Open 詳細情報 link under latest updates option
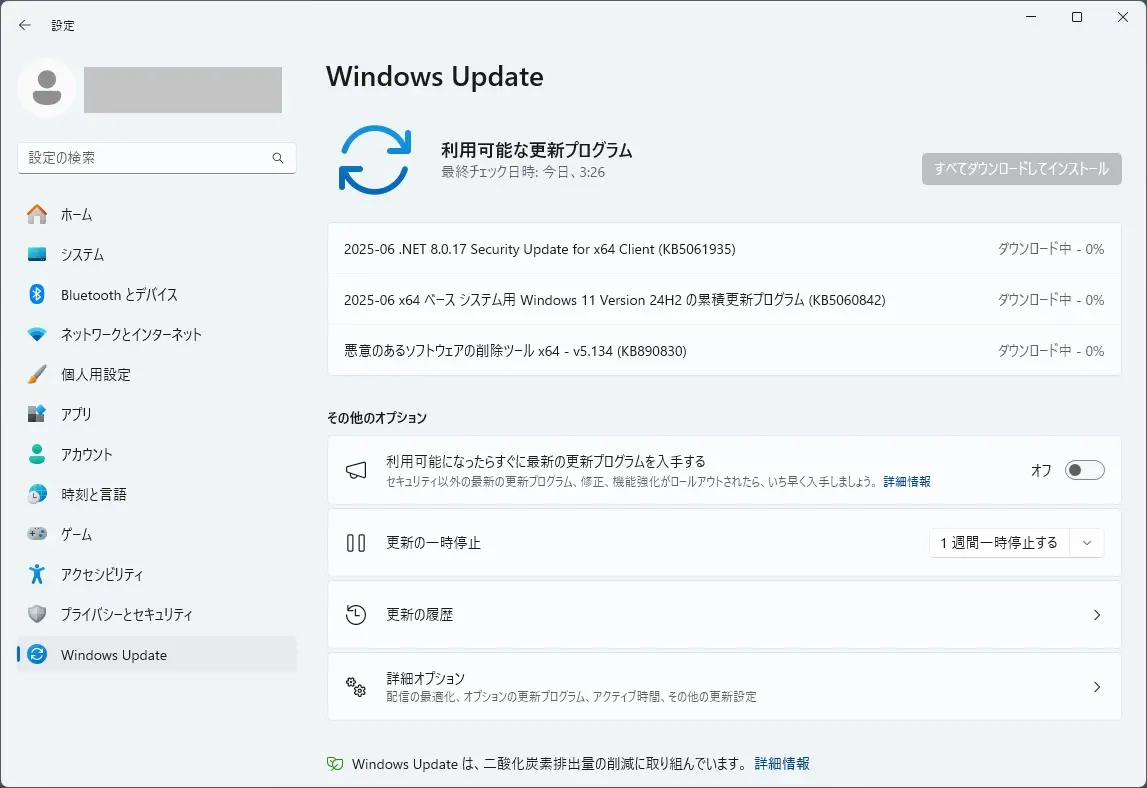Image resolution: width=1147 pixels, height=788 pixels. (x=907, y=481)
